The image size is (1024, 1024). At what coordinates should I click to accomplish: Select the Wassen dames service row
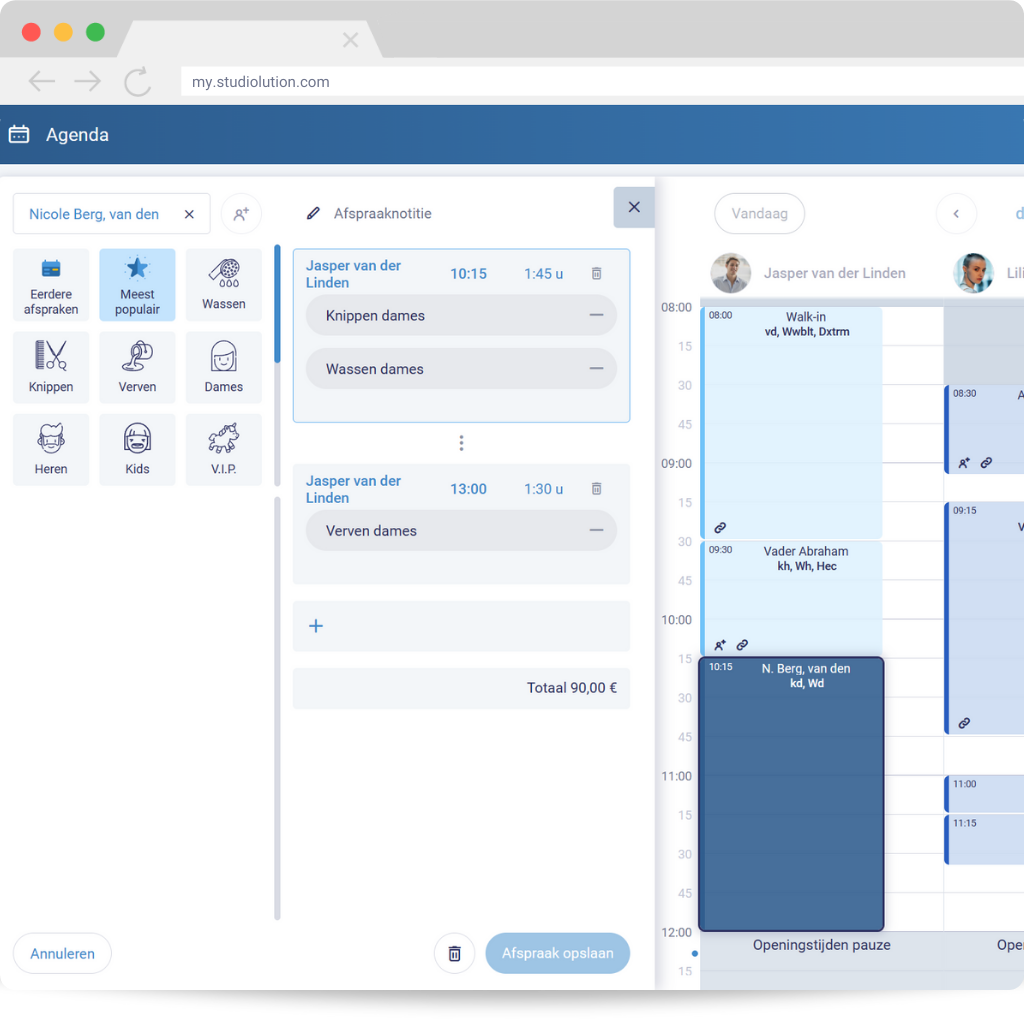461,368
